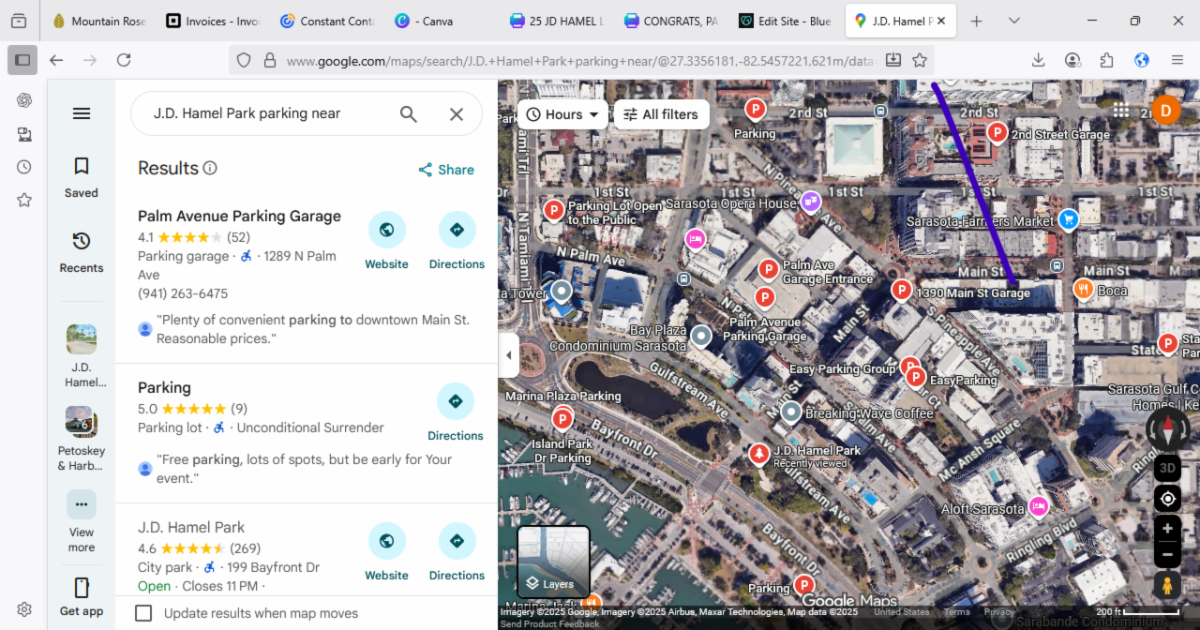Open the browser extensions icon
The width and height of the screenshot is (1200, 630).
tap(1107, 60)
